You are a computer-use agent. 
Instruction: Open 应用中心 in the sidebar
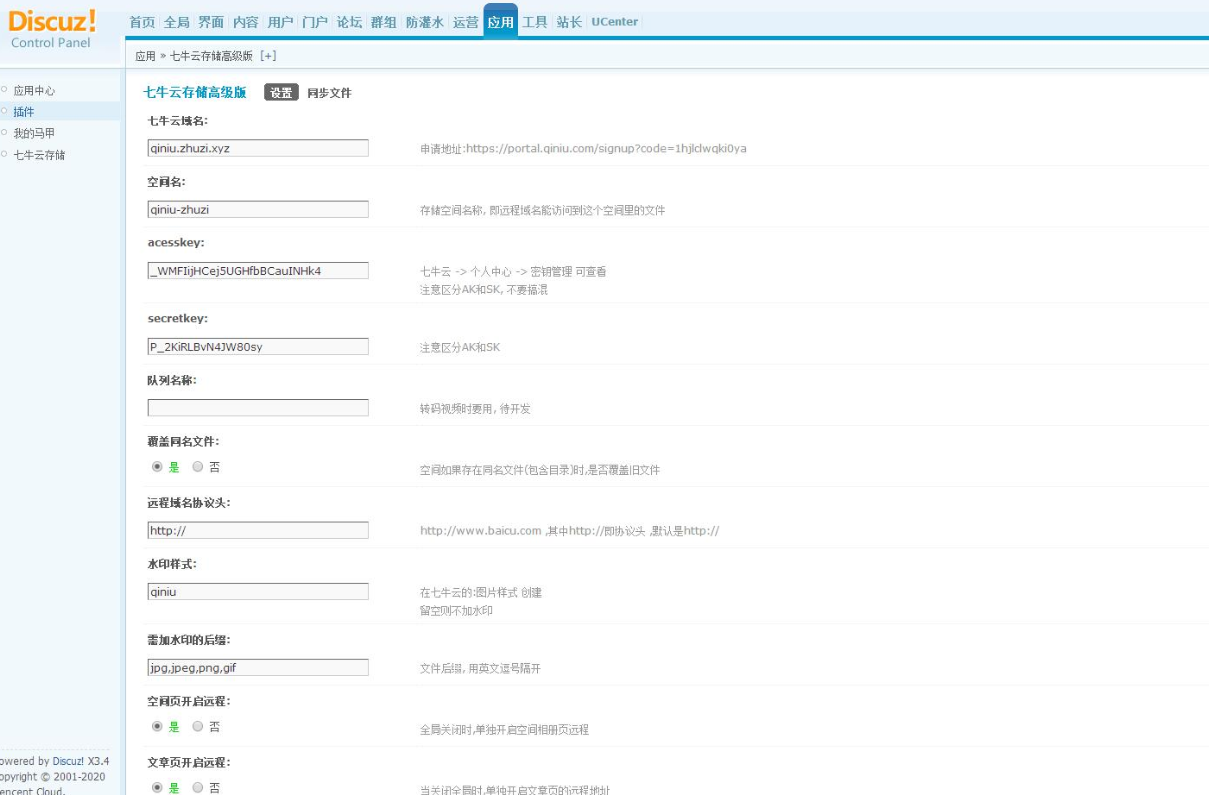pos(34,91)
